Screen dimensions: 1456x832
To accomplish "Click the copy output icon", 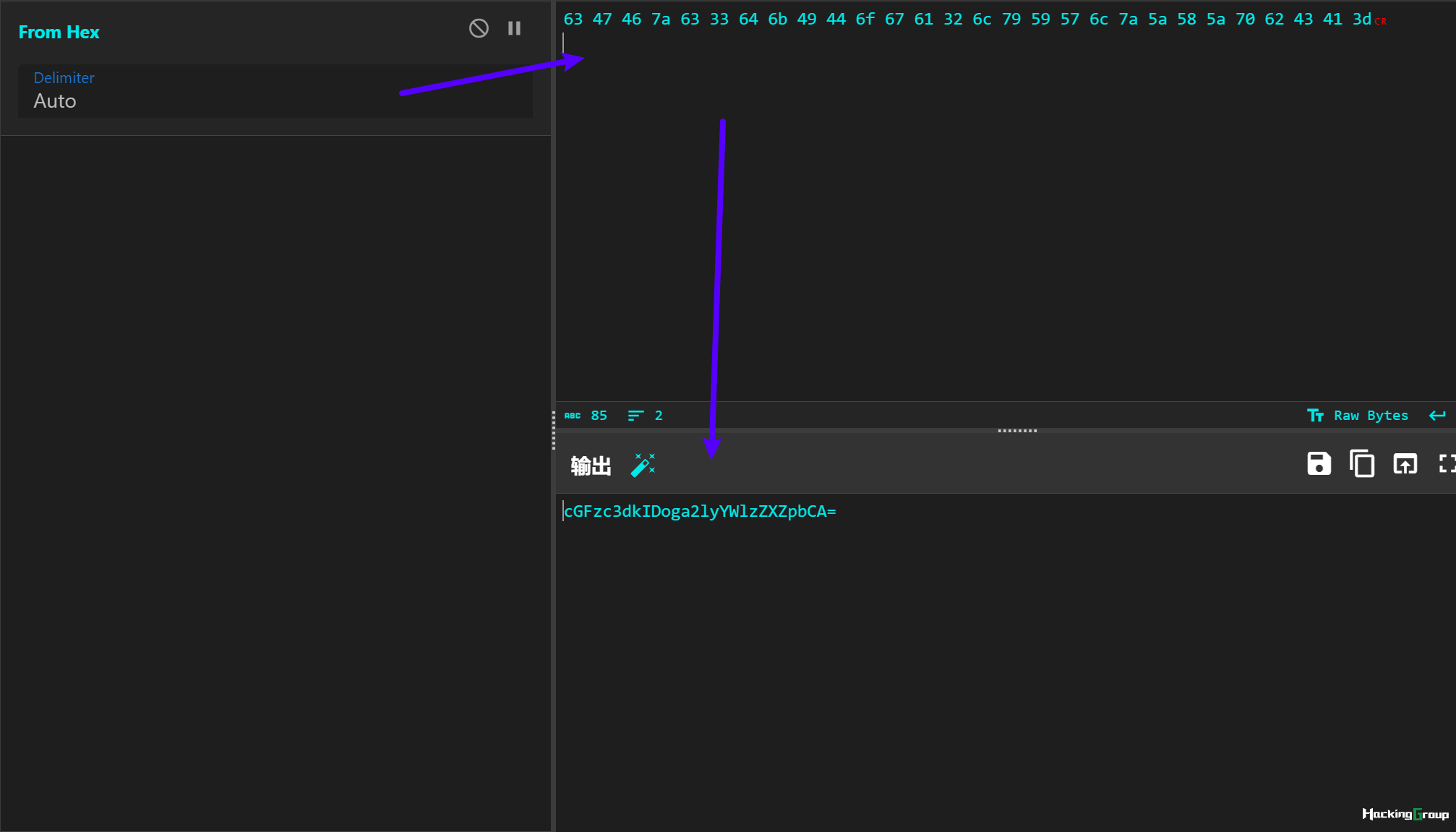I will point(1362,464).
